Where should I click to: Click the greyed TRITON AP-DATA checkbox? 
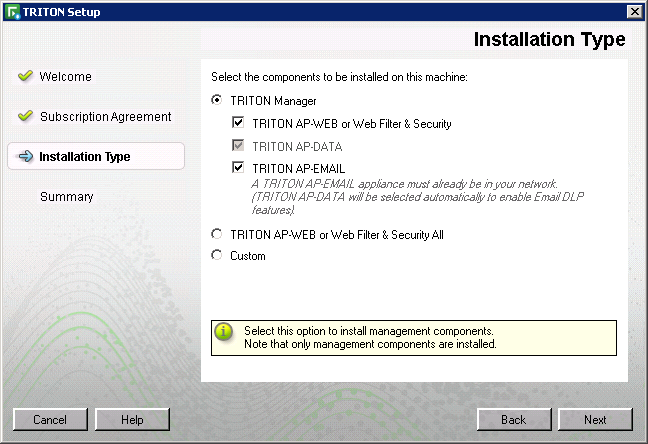(x=238, y=145)
